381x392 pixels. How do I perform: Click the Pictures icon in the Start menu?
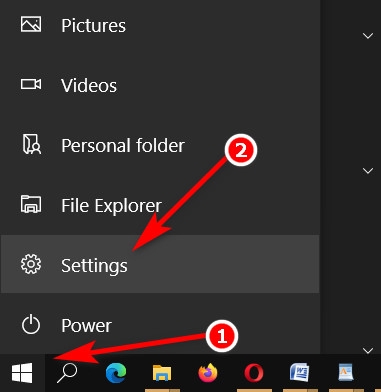point(31,25)
